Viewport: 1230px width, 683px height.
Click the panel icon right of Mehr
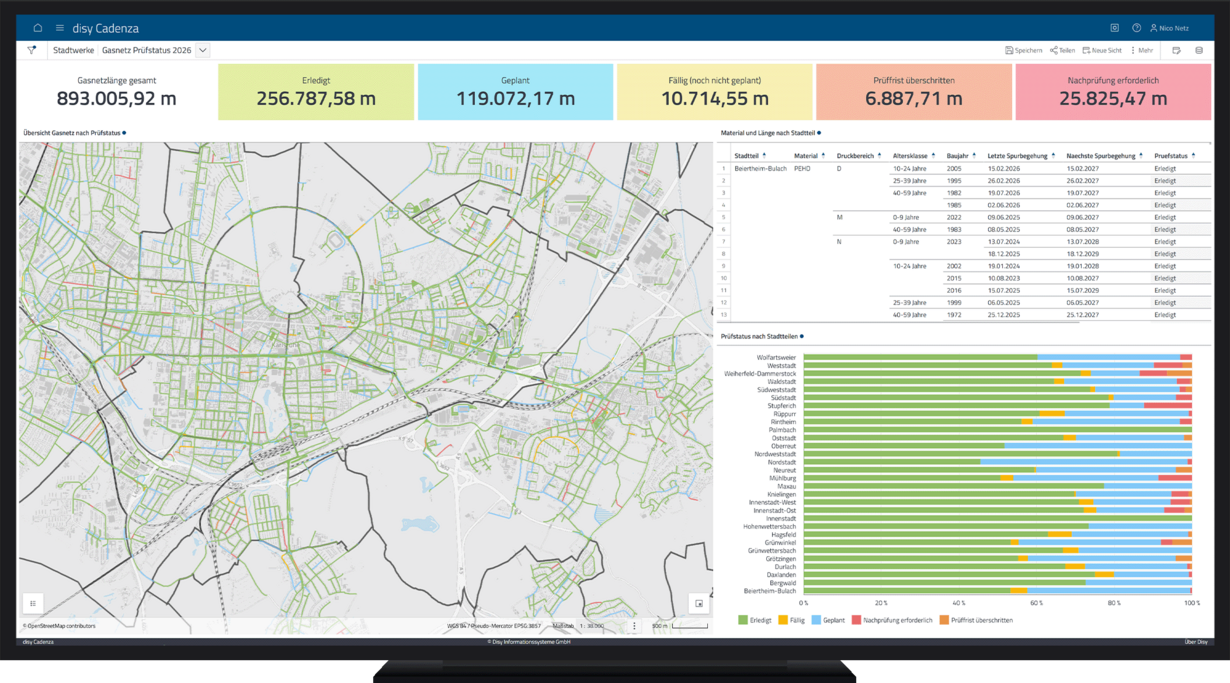pos(1177,50)
